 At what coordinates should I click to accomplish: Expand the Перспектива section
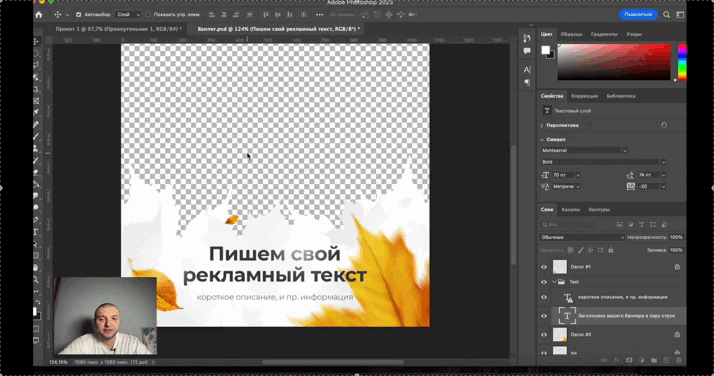click(542, 125)
